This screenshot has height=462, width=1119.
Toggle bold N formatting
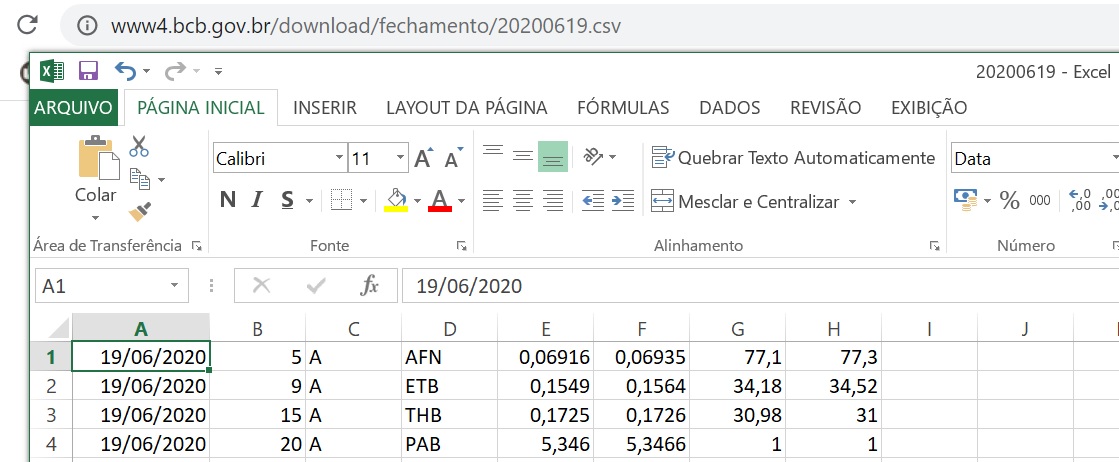[x=228, y=201]
